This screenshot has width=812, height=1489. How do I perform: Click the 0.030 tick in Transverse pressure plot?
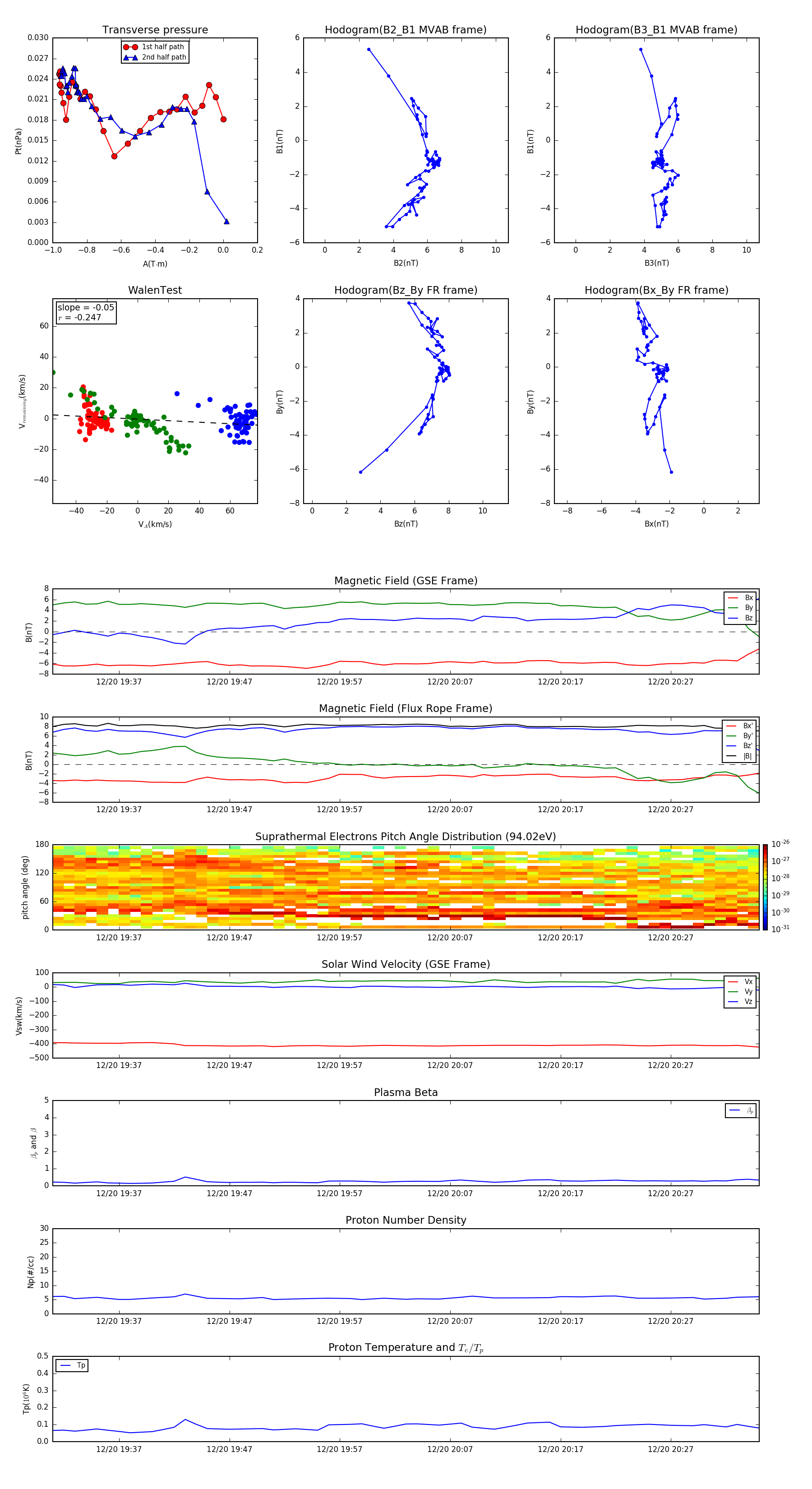[38, 37]
